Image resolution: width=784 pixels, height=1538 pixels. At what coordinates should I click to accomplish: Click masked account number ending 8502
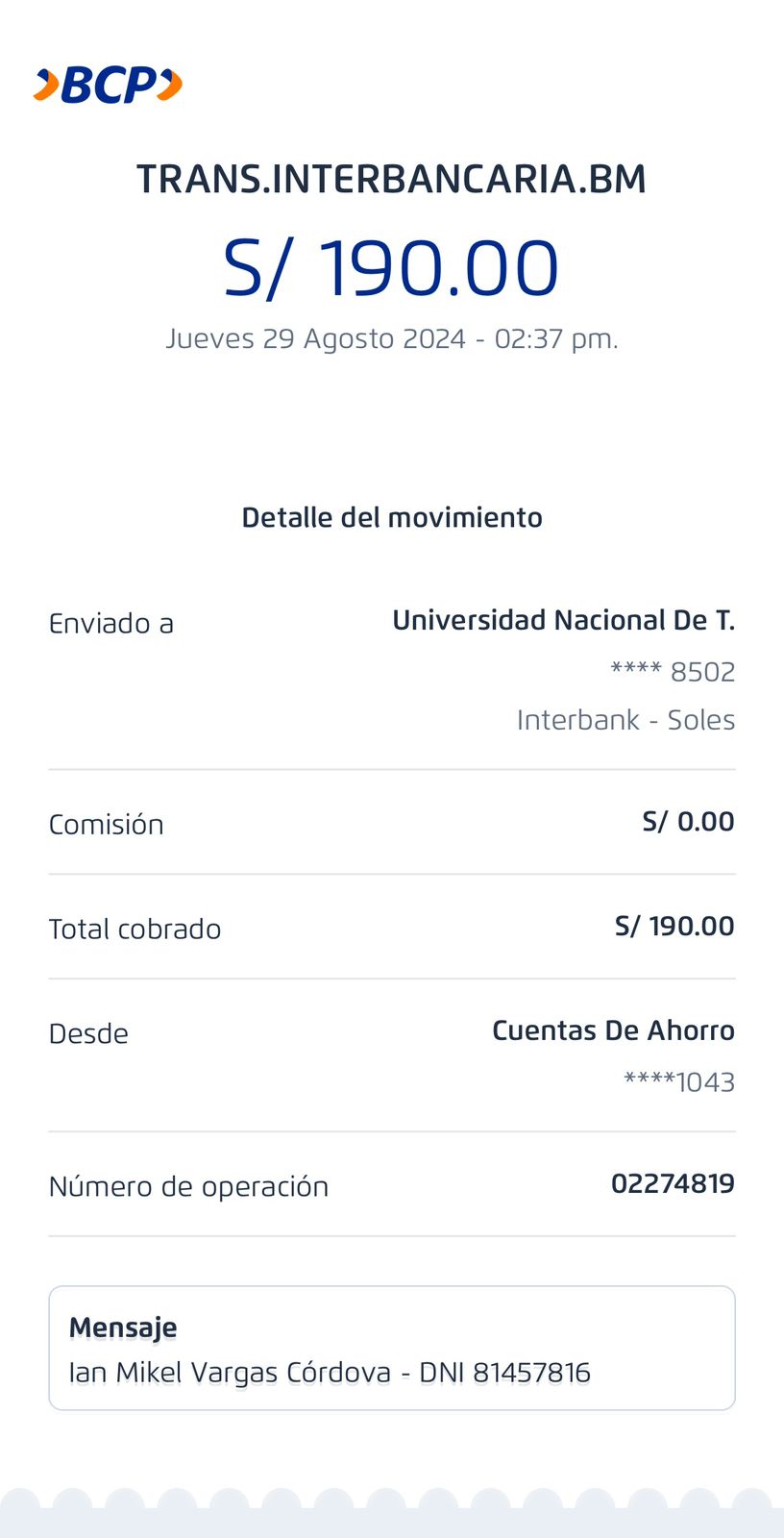673,672
